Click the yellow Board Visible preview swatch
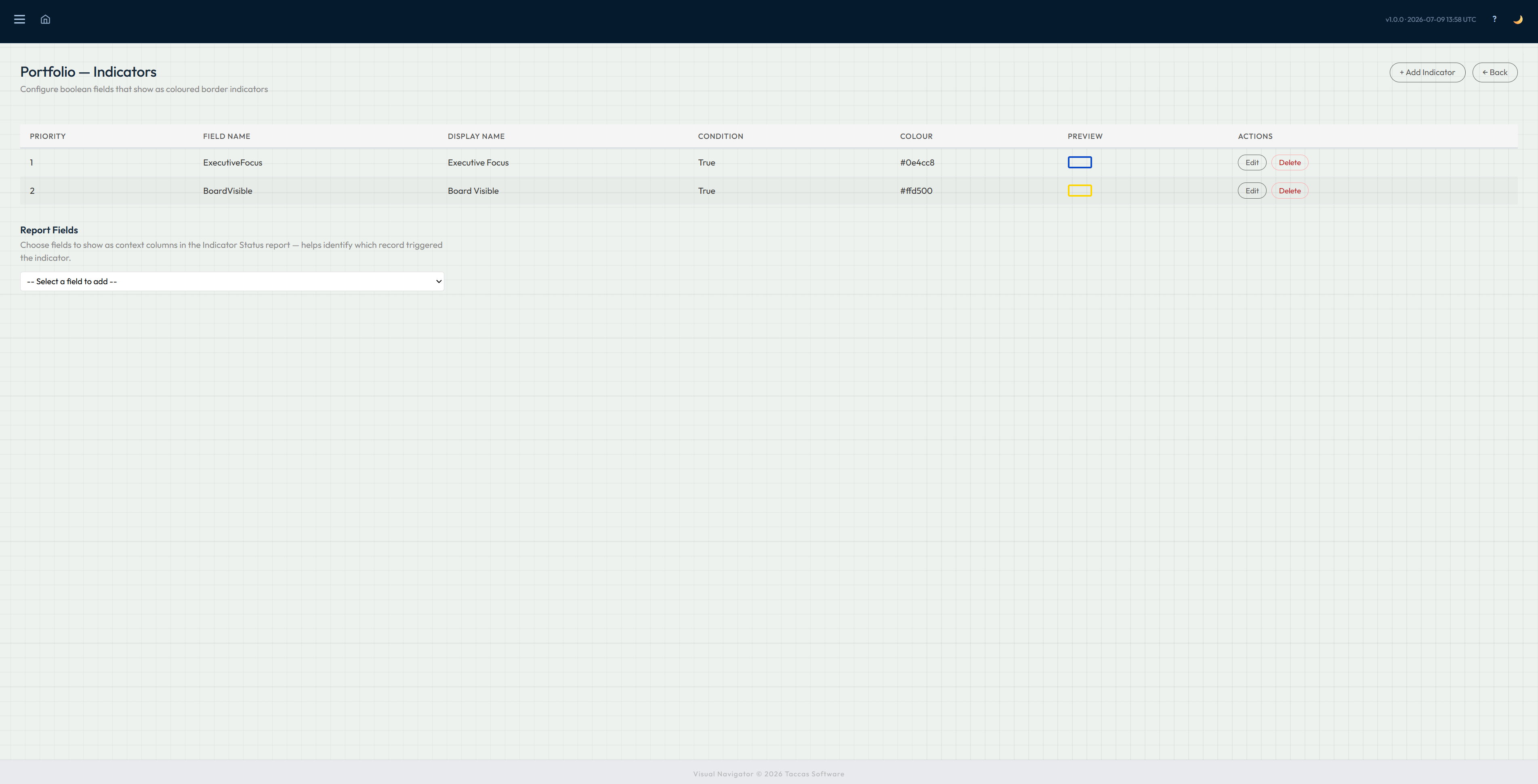 [x=1080, y=191]
